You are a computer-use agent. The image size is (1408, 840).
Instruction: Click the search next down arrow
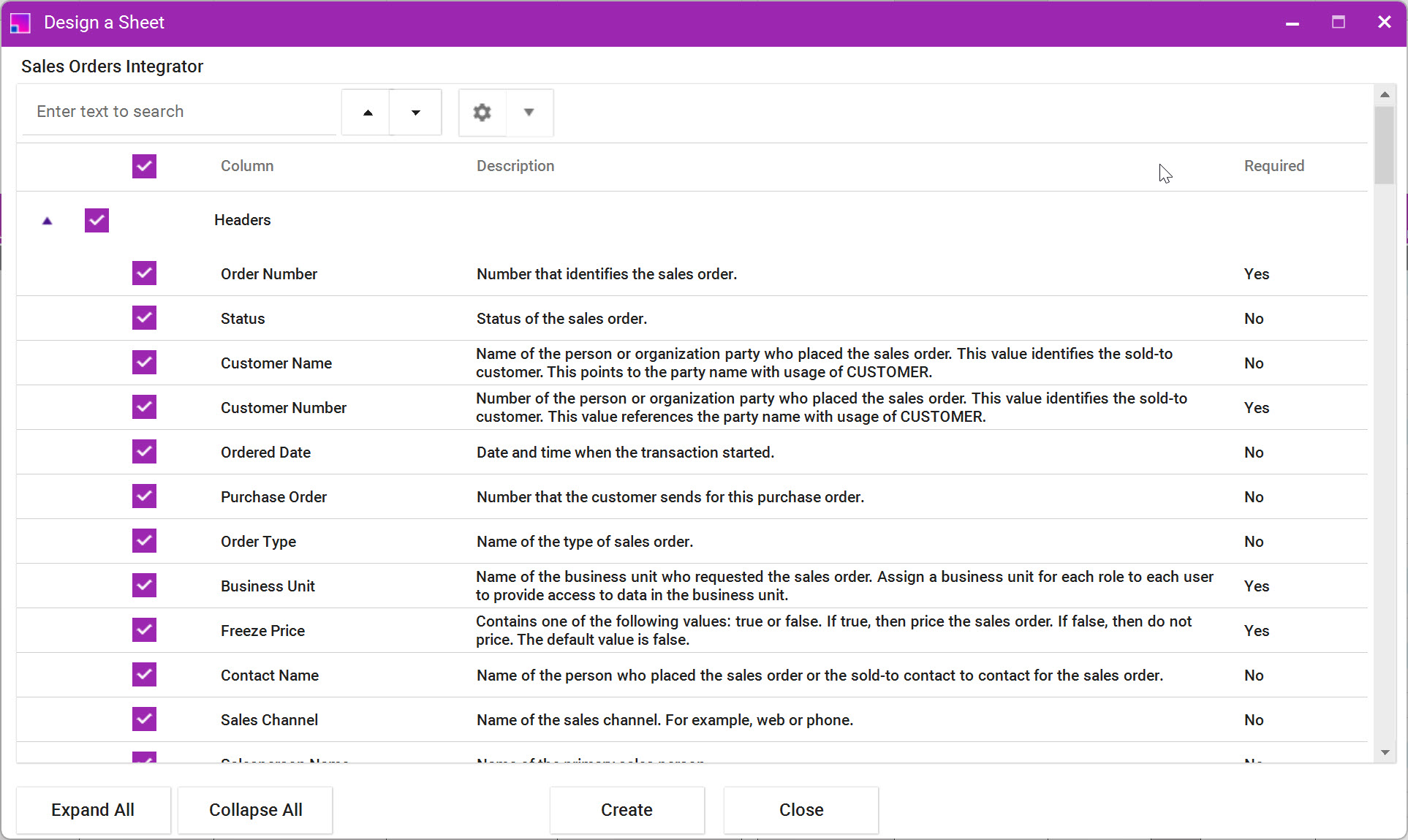(415, 113)
